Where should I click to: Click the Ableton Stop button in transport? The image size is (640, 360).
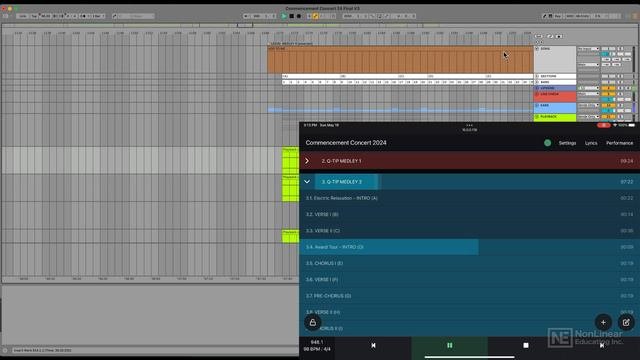[x=291, y=16]
